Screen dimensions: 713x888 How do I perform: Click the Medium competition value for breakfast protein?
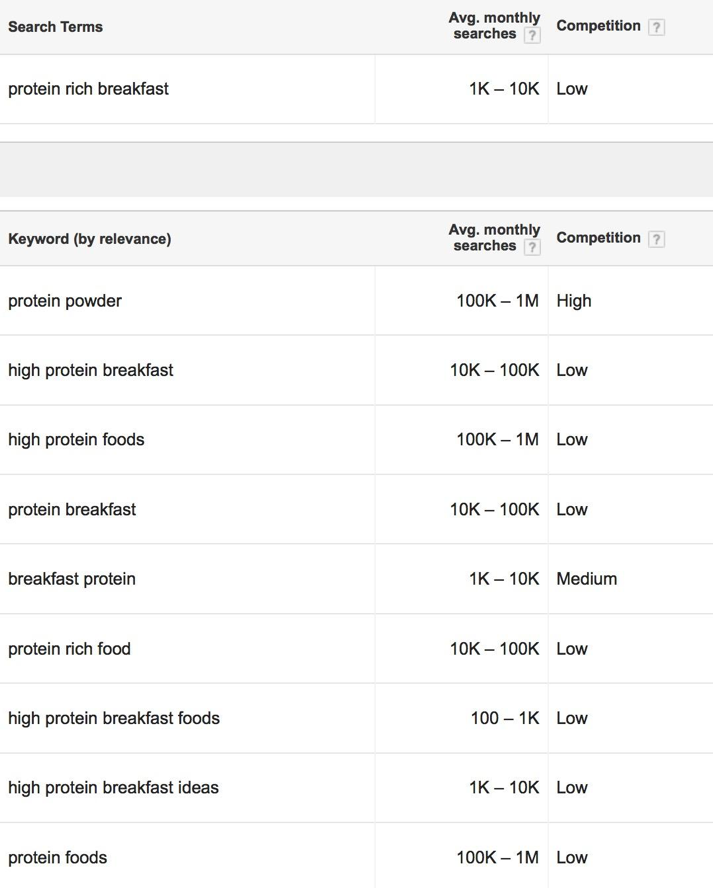[x=586, y=579]
